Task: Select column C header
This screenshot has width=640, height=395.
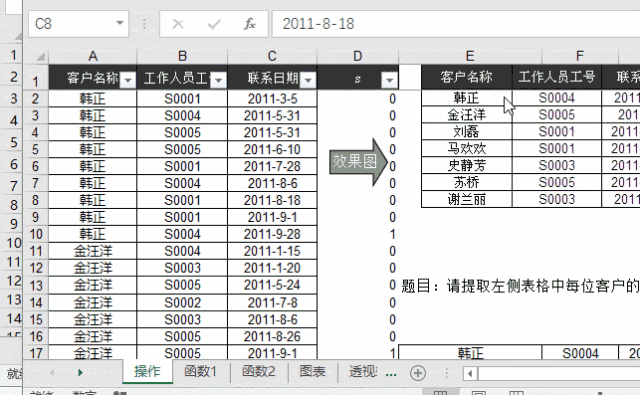Action: [x=272, y=56]
